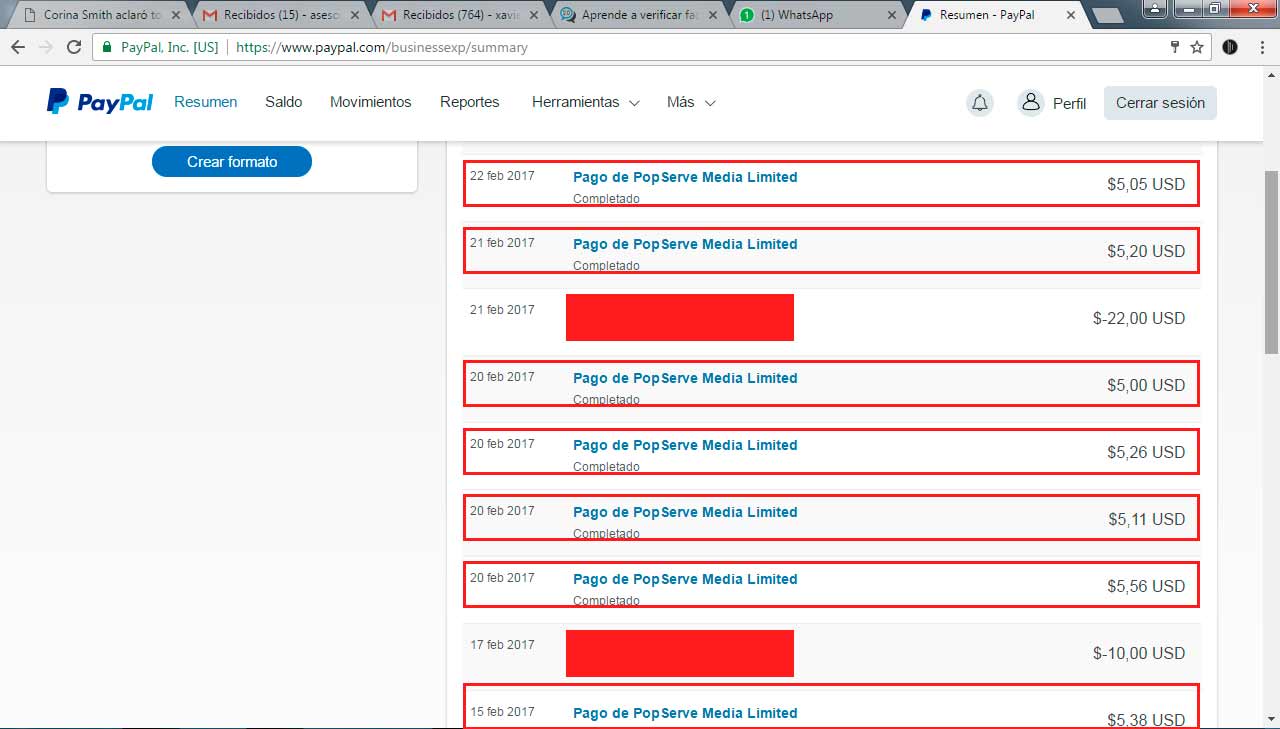Image resolution: width=1280 pixels, height=729 pixels.
Task: Click the Crear formato button
Action: click(232, 161)
